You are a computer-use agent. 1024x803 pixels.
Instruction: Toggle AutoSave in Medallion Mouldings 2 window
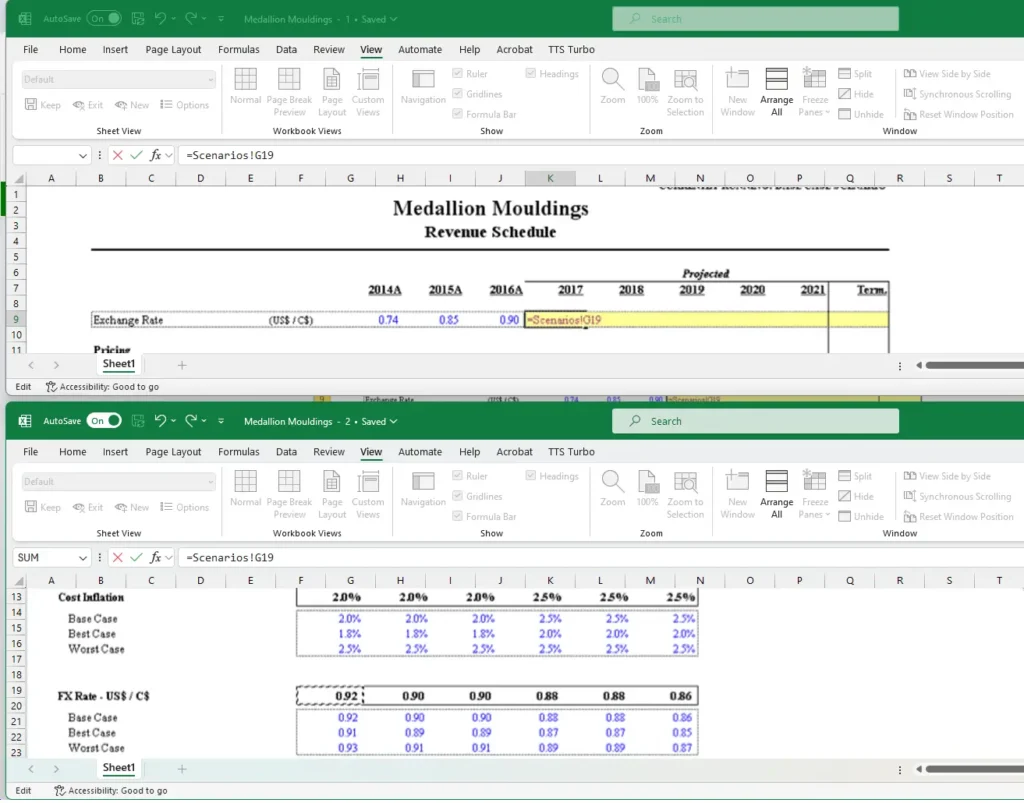(104, 421)
